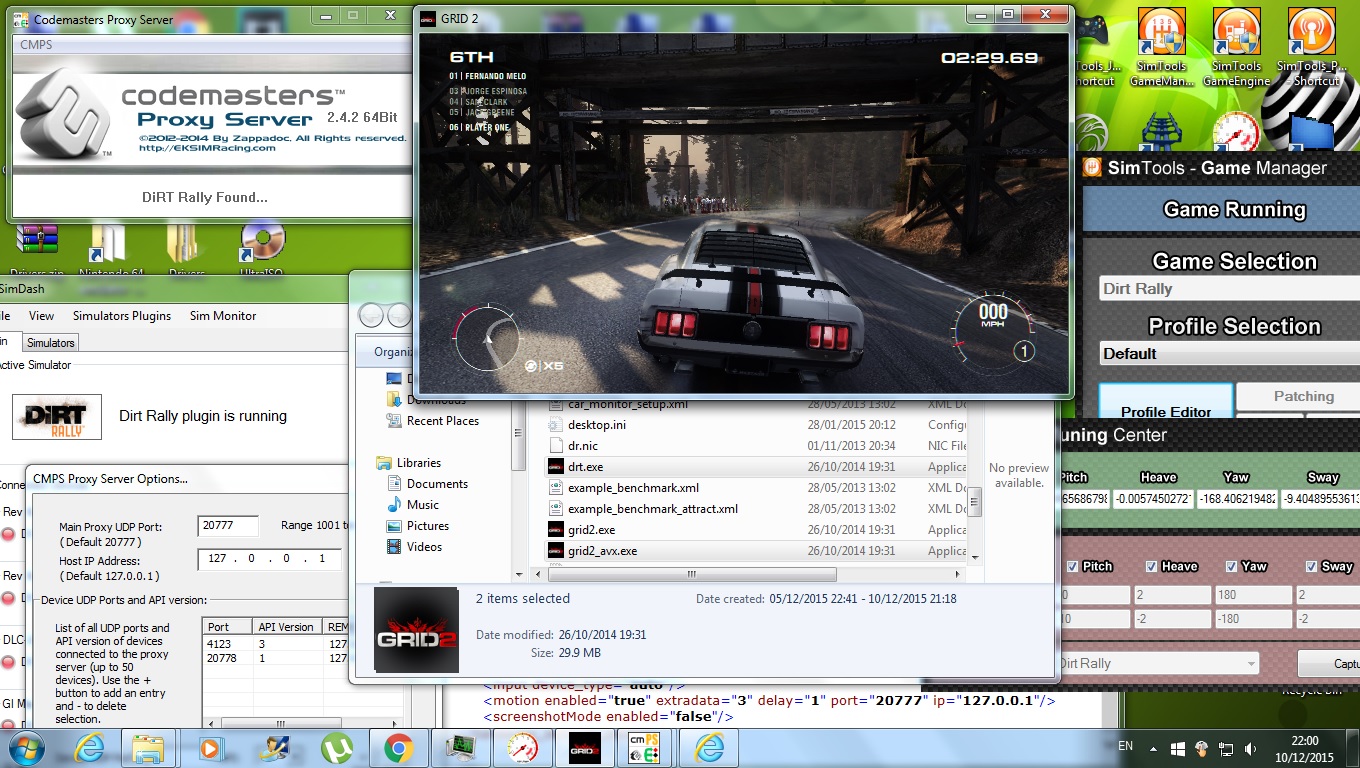Screen dimensions: 1360x768
Task: Select the drt.exe file in Explorer
Action: coord(755,467)
